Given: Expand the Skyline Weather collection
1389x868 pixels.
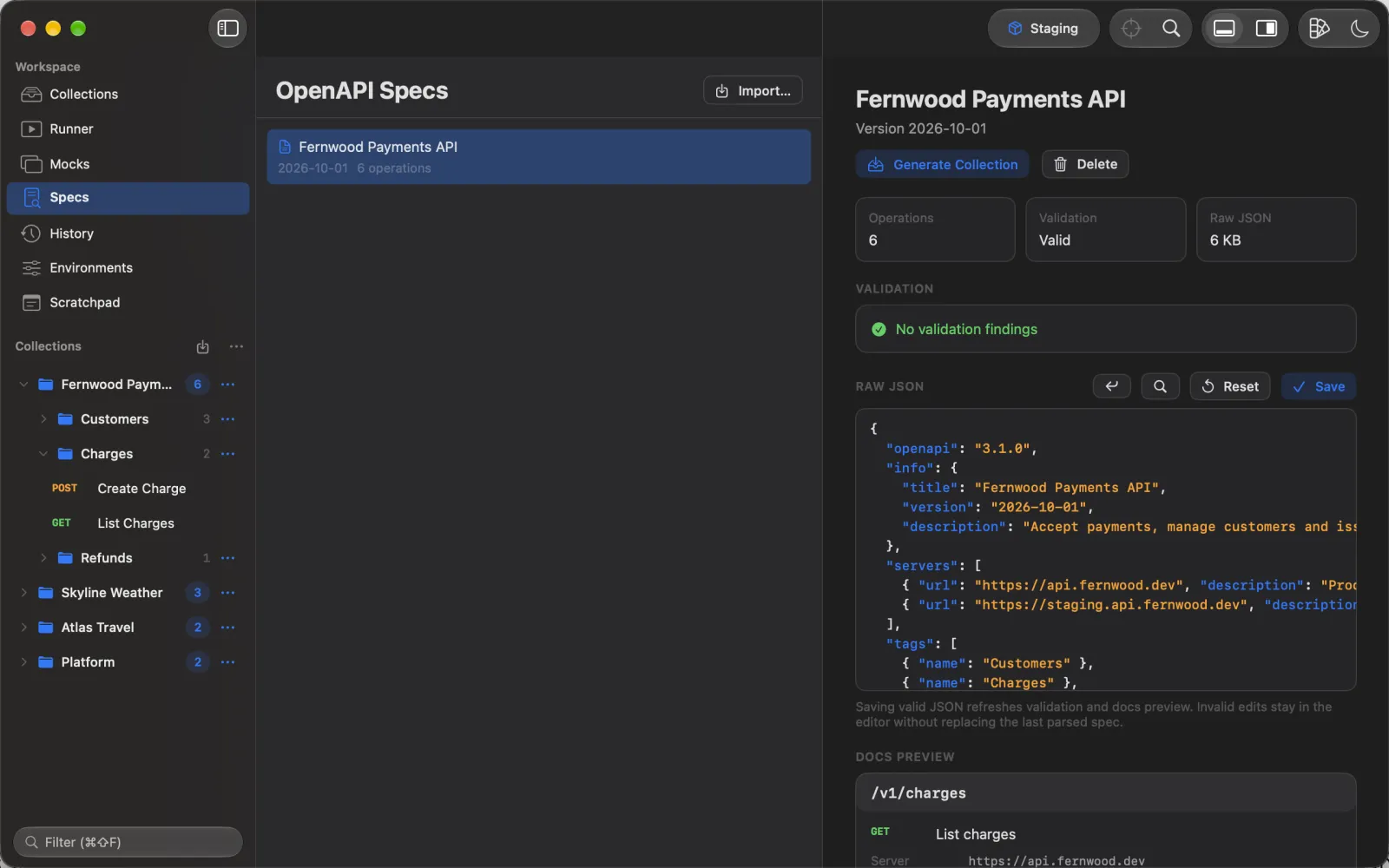Looking at the screenshot, I should pos(23,593).
